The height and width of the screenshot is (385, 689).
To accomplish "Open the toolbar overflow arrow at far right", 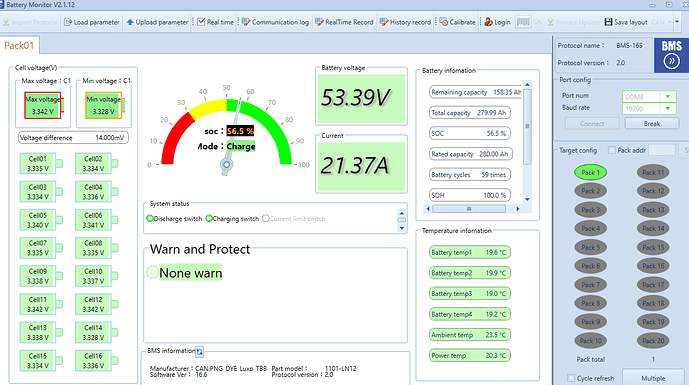I will (677, 22).
